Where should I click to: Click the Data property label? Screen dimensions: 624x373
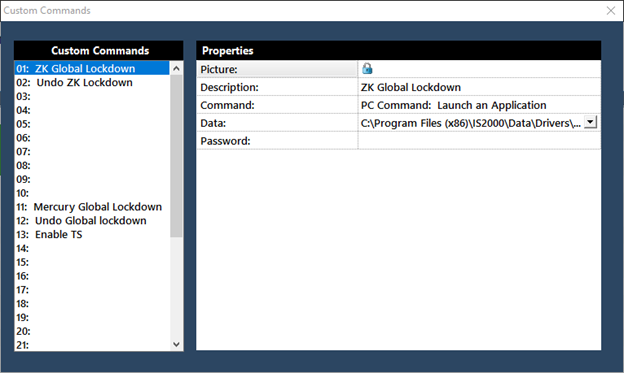click(x=213, y=123)
